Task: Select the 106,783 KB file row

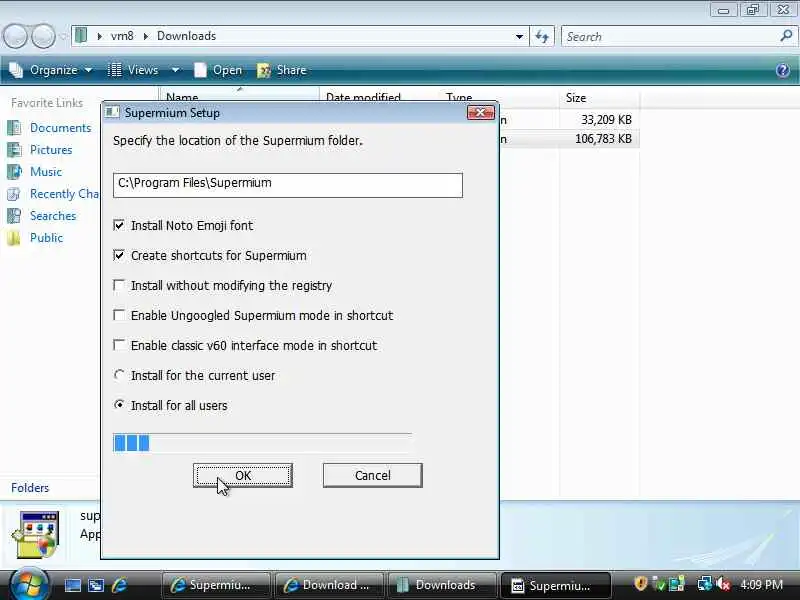Action: coord(569,139)
